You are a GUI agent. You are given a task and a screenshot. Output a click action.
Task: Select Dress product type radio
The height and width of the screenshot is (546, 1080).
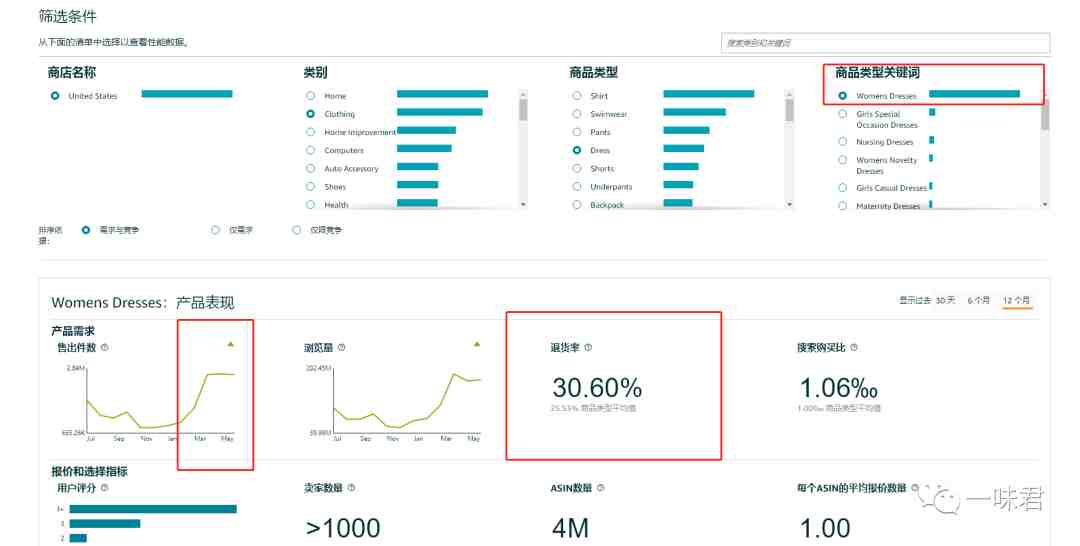[x=577, y=150]
